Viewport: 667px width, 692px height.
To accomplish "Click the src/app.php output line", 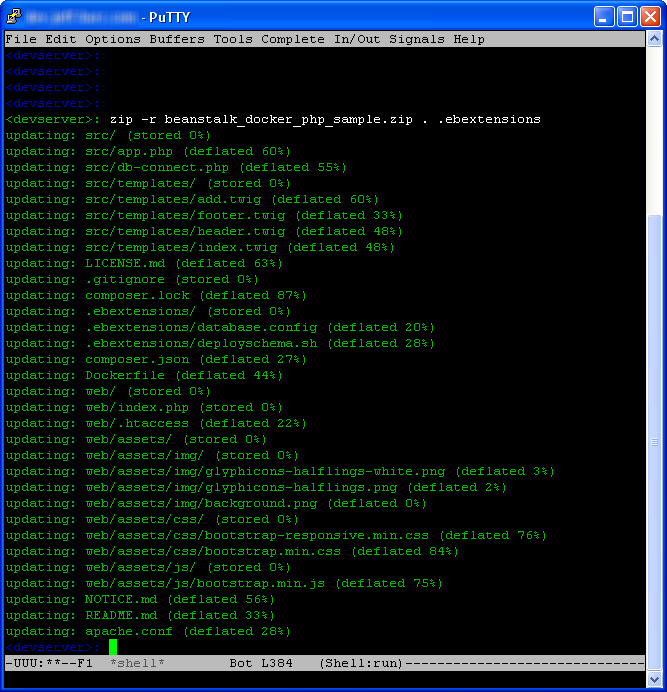I will (148, 151).
